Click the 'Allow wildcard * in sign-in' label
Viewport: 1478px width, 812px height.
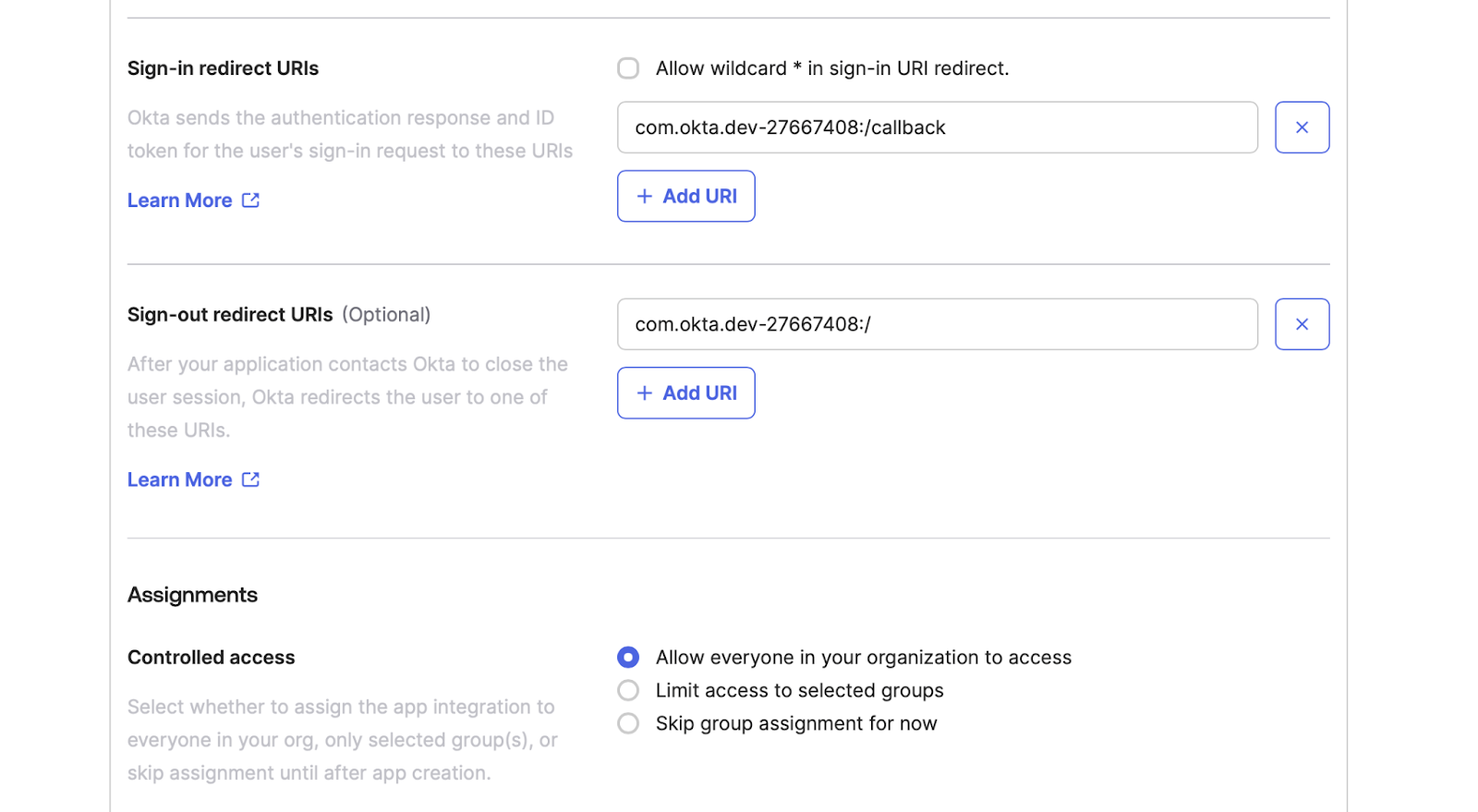coord(831,68)
